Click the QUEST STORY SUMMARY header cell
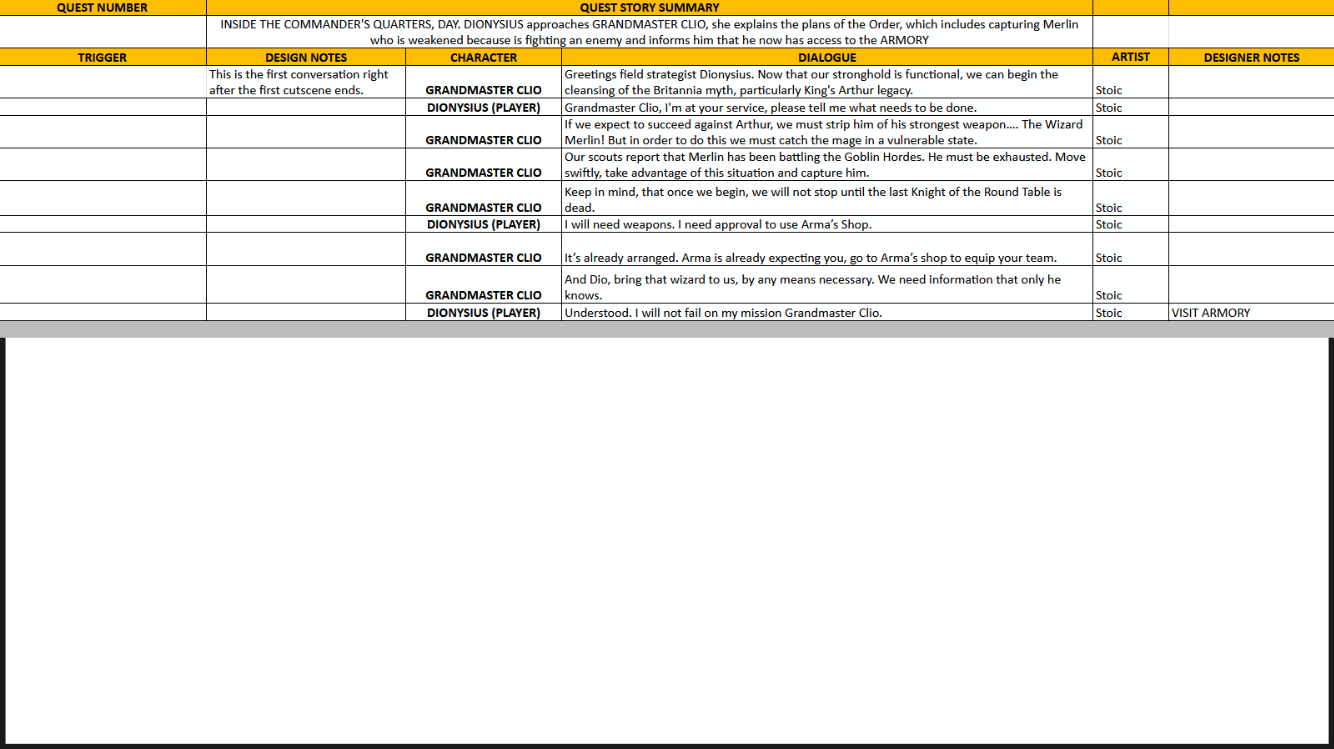Image resolution: width=1334 pixels, height=749 pixels. tap(649, 8)
